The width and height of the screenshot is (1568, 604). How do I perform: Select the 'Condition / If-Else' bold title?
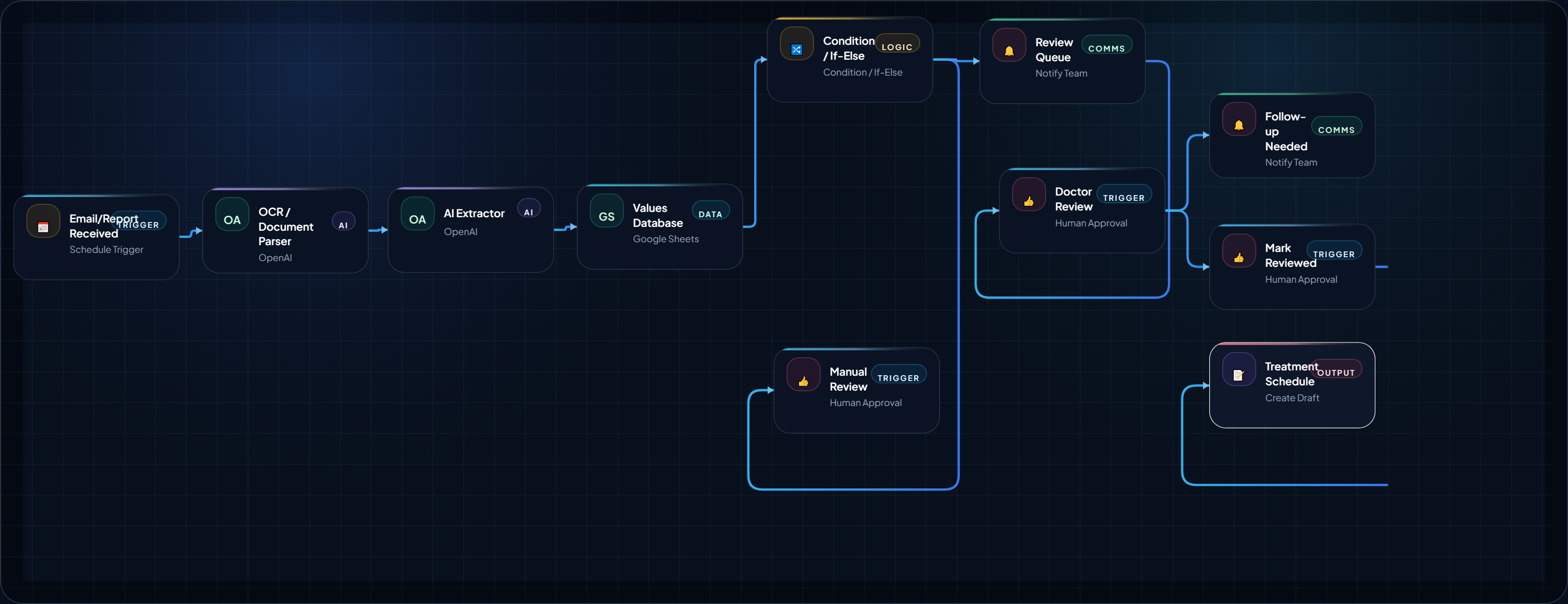[x=849, y=48]
